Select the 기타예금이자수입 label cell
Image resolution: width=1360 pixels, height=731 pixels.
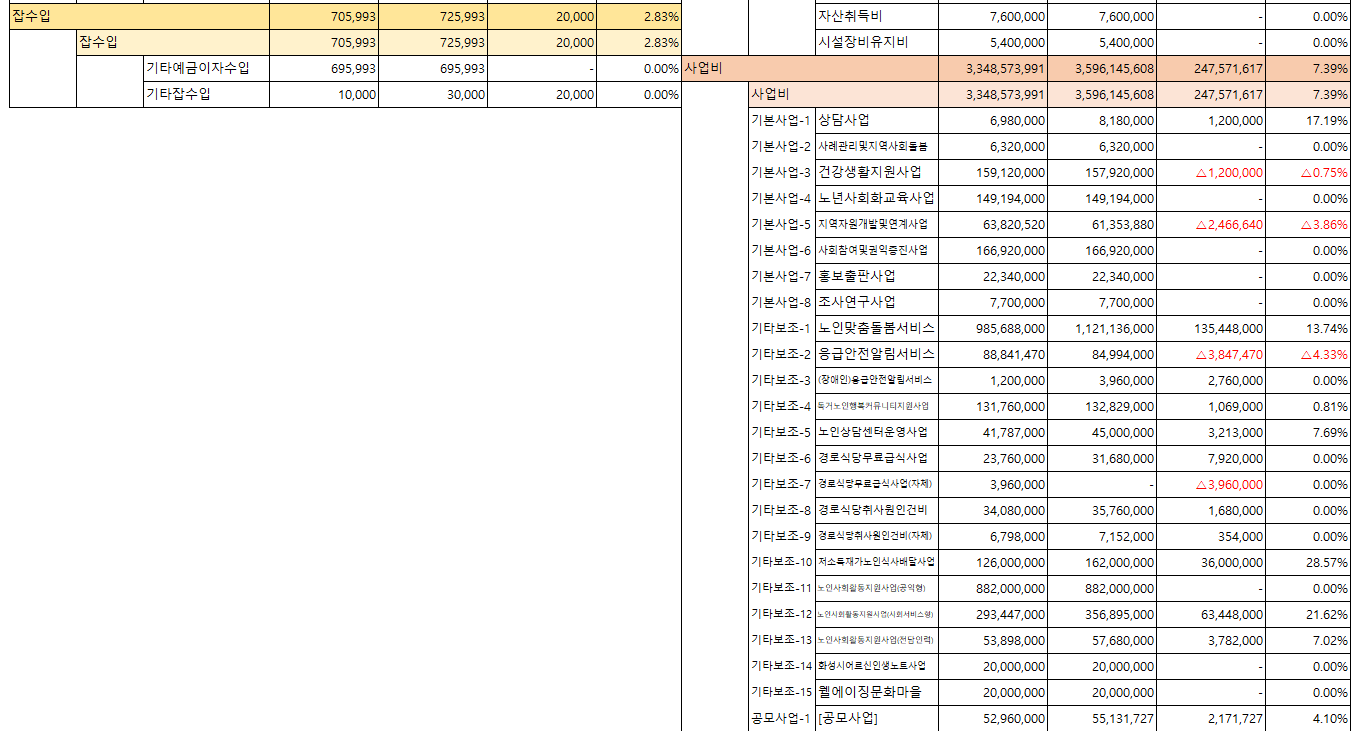[x=206, y=69]
